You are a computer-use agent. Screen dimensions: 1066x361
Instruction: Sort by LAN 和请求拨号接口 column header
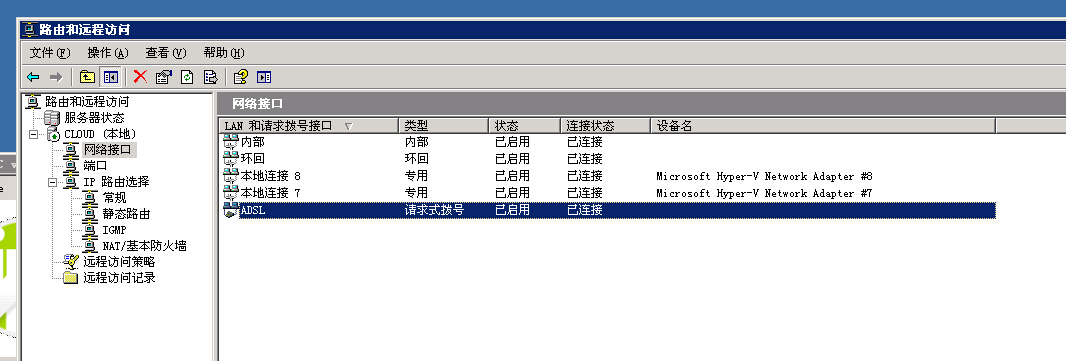tap(309, 126)
